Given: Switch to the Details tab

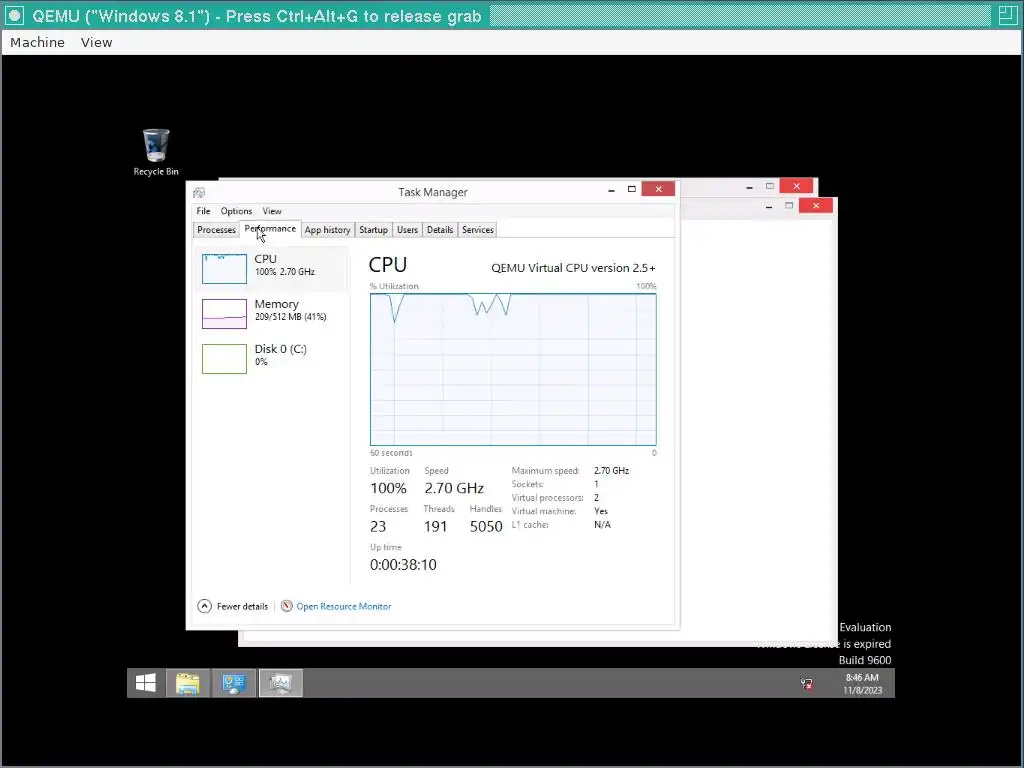Looking at the screenshot, I should [440, 230].
